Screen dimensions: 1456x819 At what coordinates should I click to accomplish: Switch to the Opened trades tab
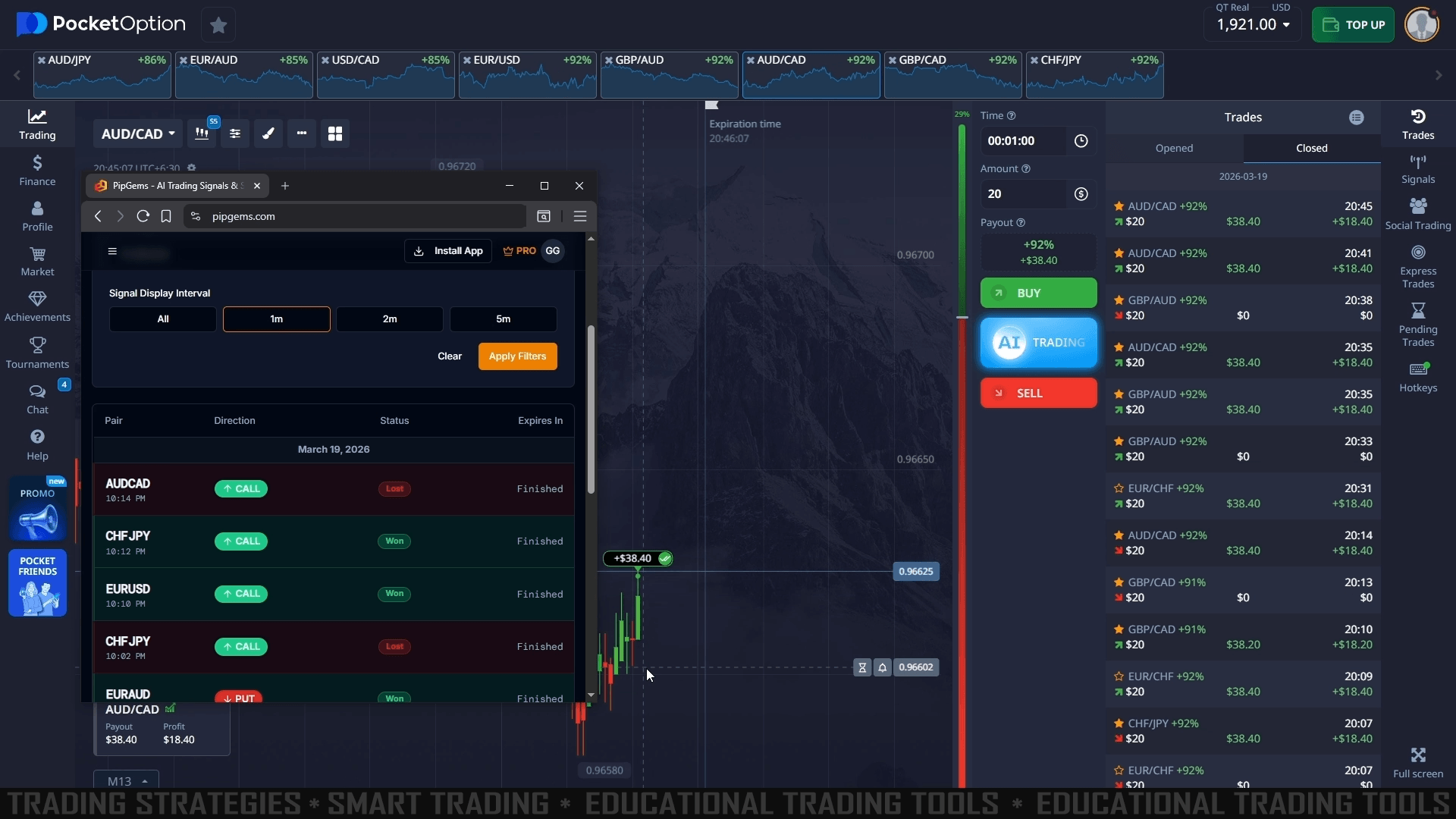point(1174,149)
